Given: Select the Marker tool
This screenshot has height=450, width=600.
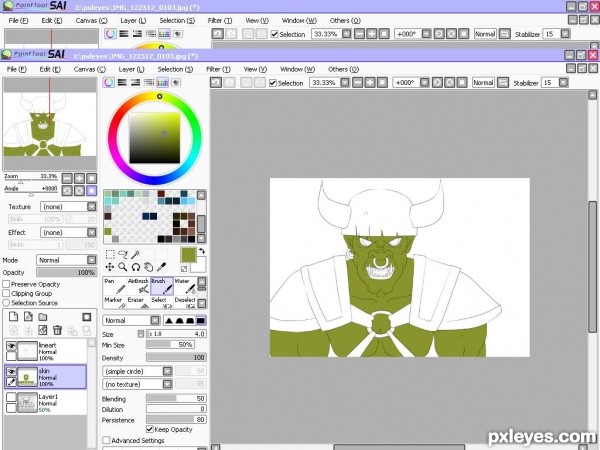Looking at the screenshot, I should point(115,302).
